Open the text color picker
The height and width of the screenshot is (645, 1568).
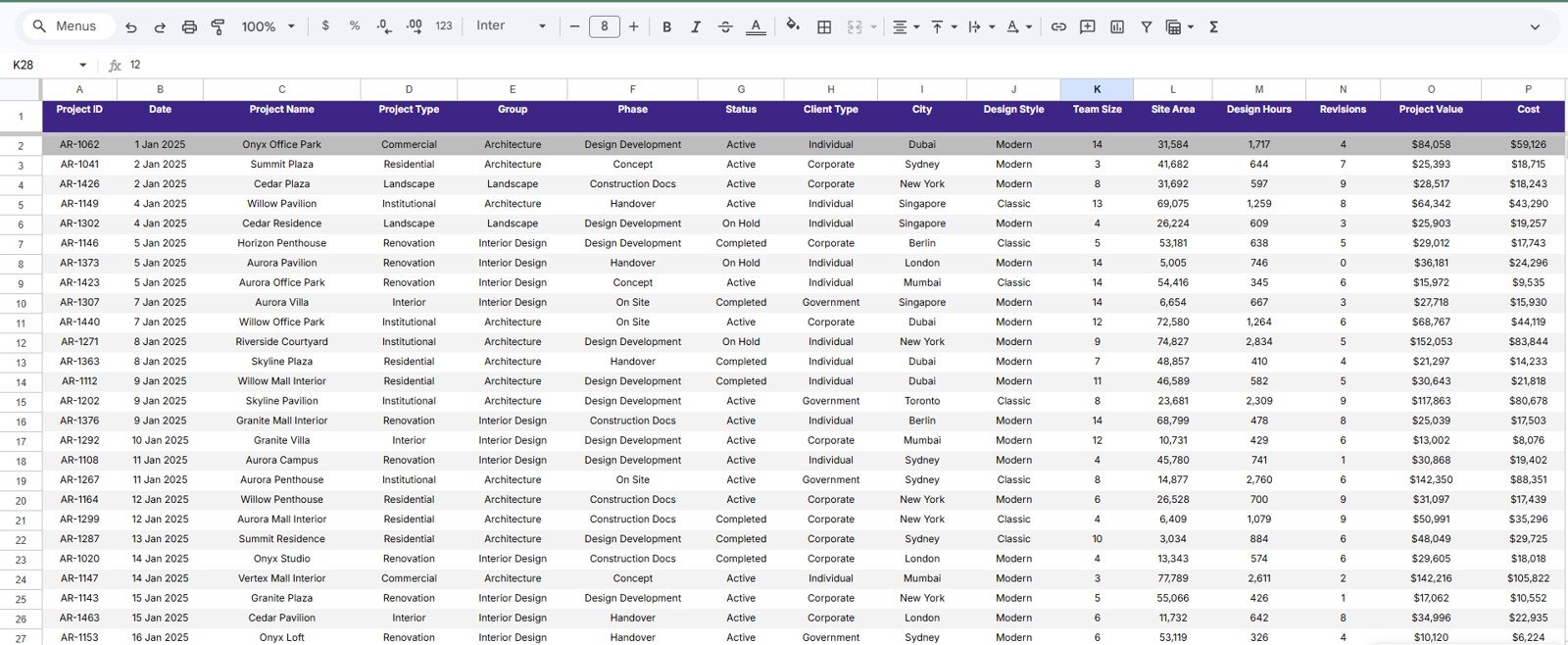pos(756,27)
